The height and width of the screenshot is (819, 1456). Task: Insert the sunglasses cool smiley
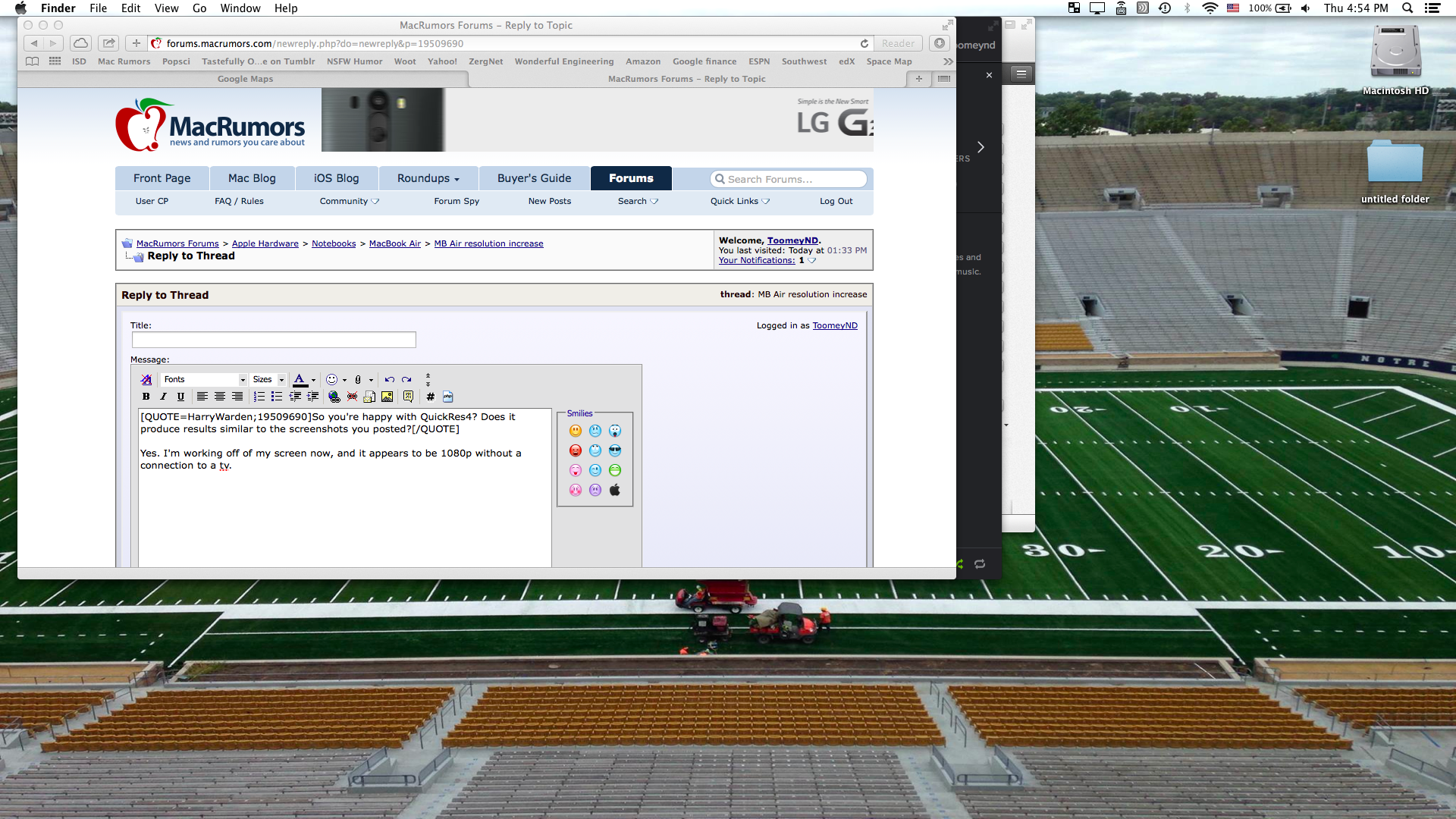point(615,450)
